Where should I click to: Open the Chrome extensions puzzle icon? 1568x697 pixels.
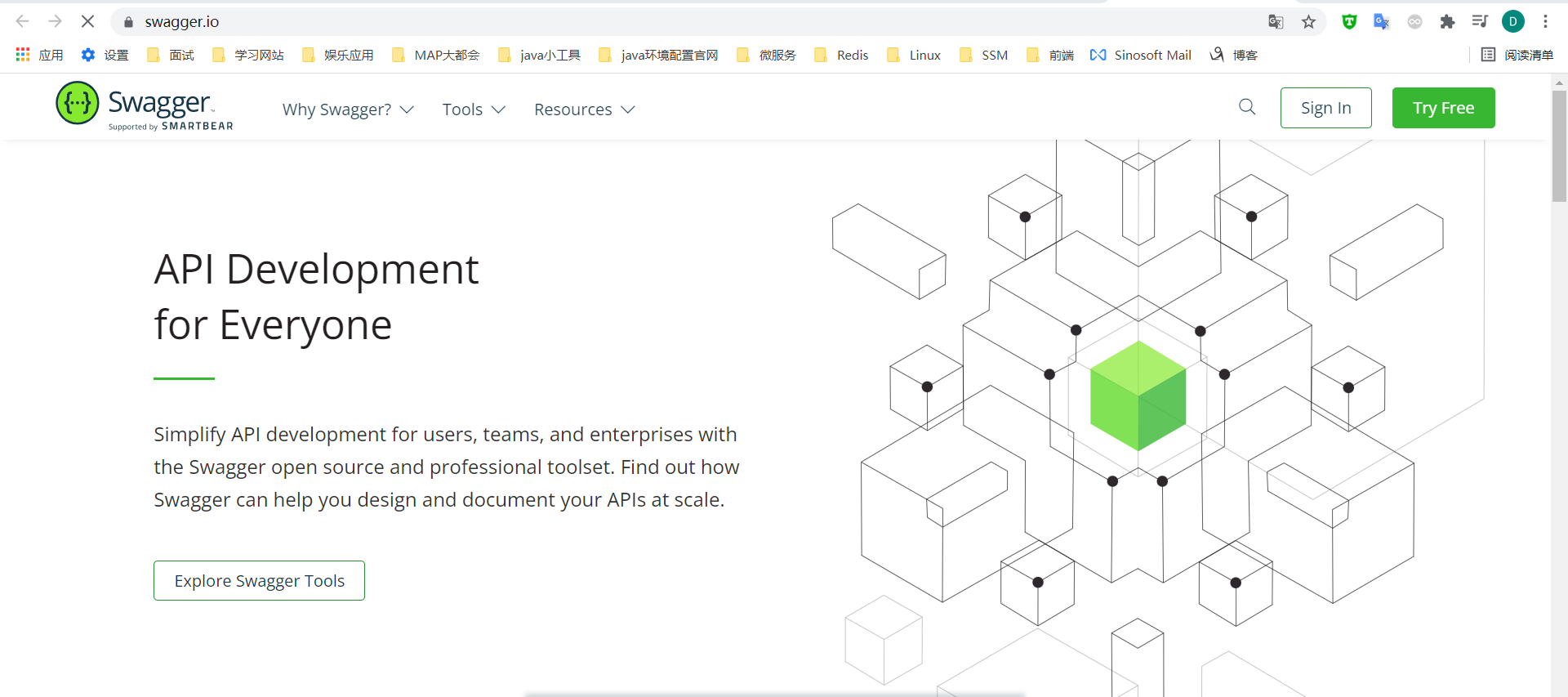[x=1447, y=22]
